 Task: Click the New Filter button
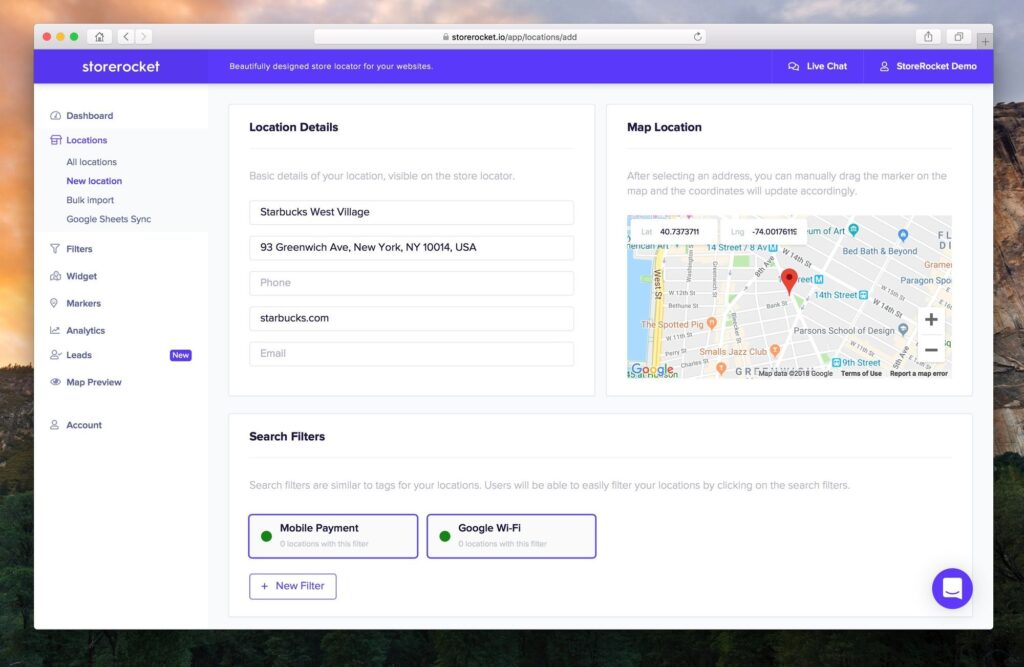tap(292, 586)
